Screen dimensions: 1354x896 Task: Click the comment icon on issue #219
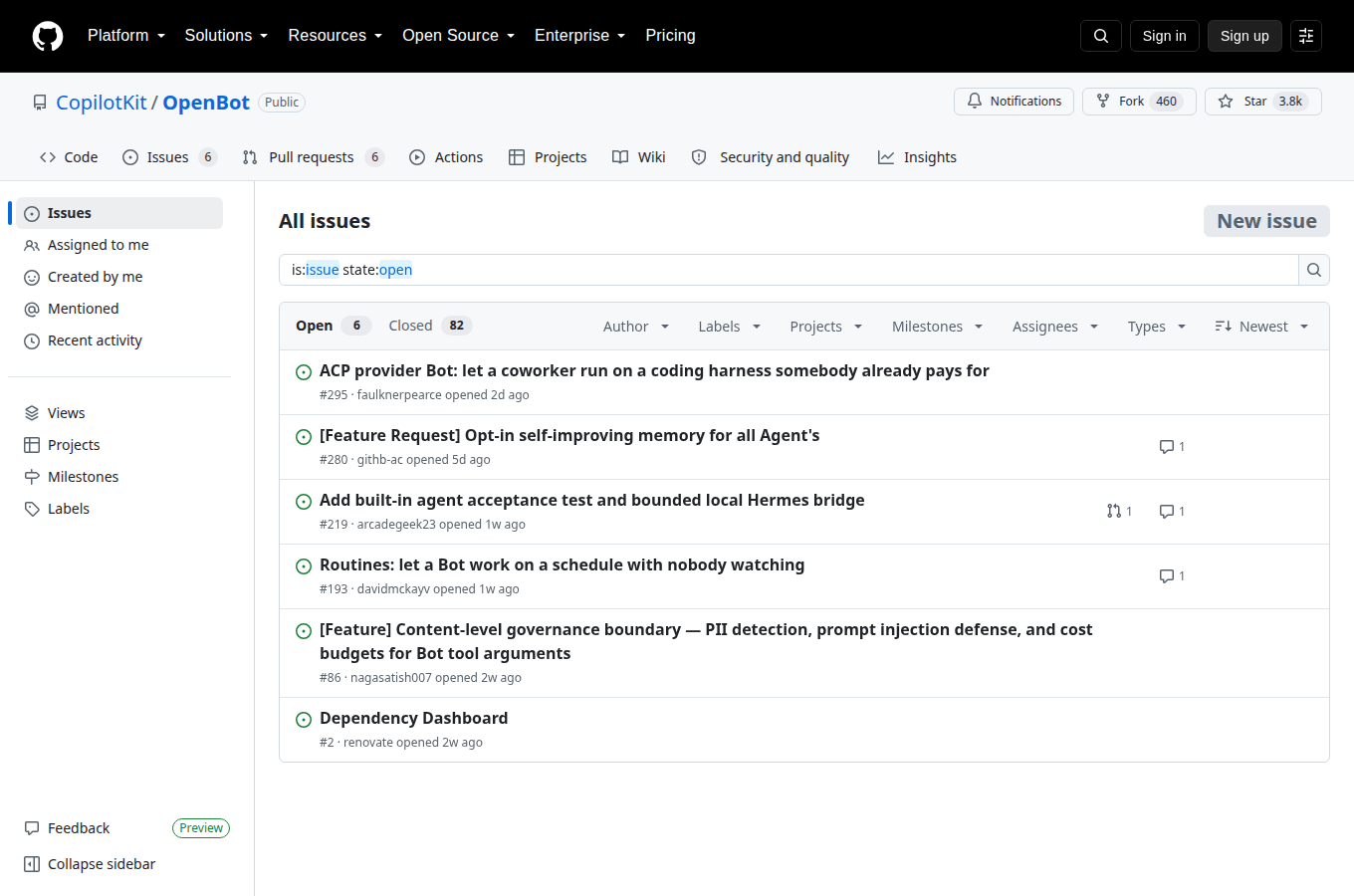tap(1167, 512)
